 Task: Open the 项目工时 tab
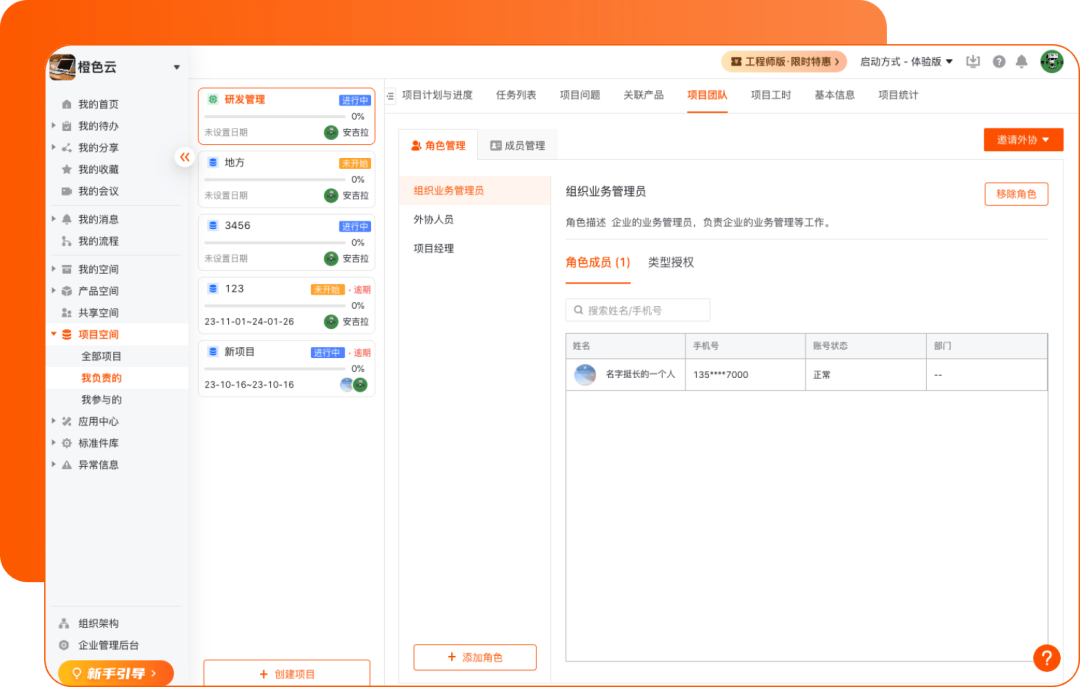[770, 95]
